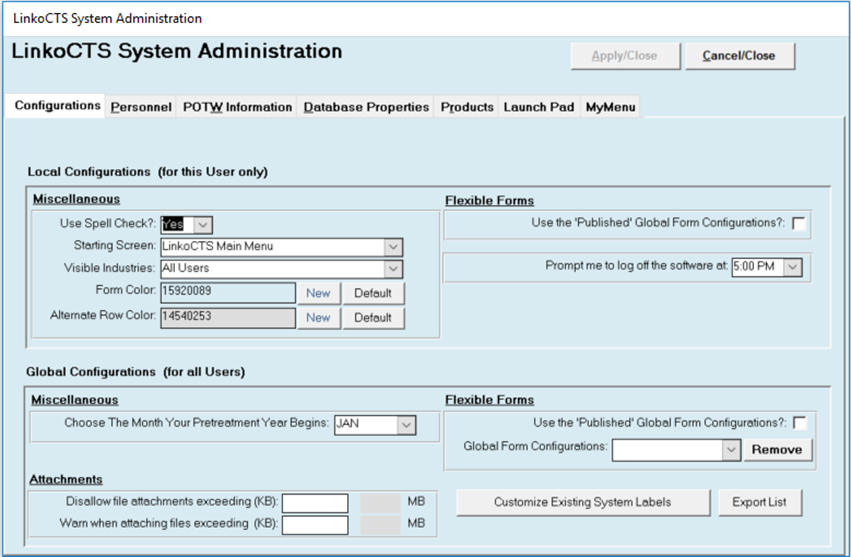Click the Apply/Close button

pyautogui.click(x=625, y=56)
